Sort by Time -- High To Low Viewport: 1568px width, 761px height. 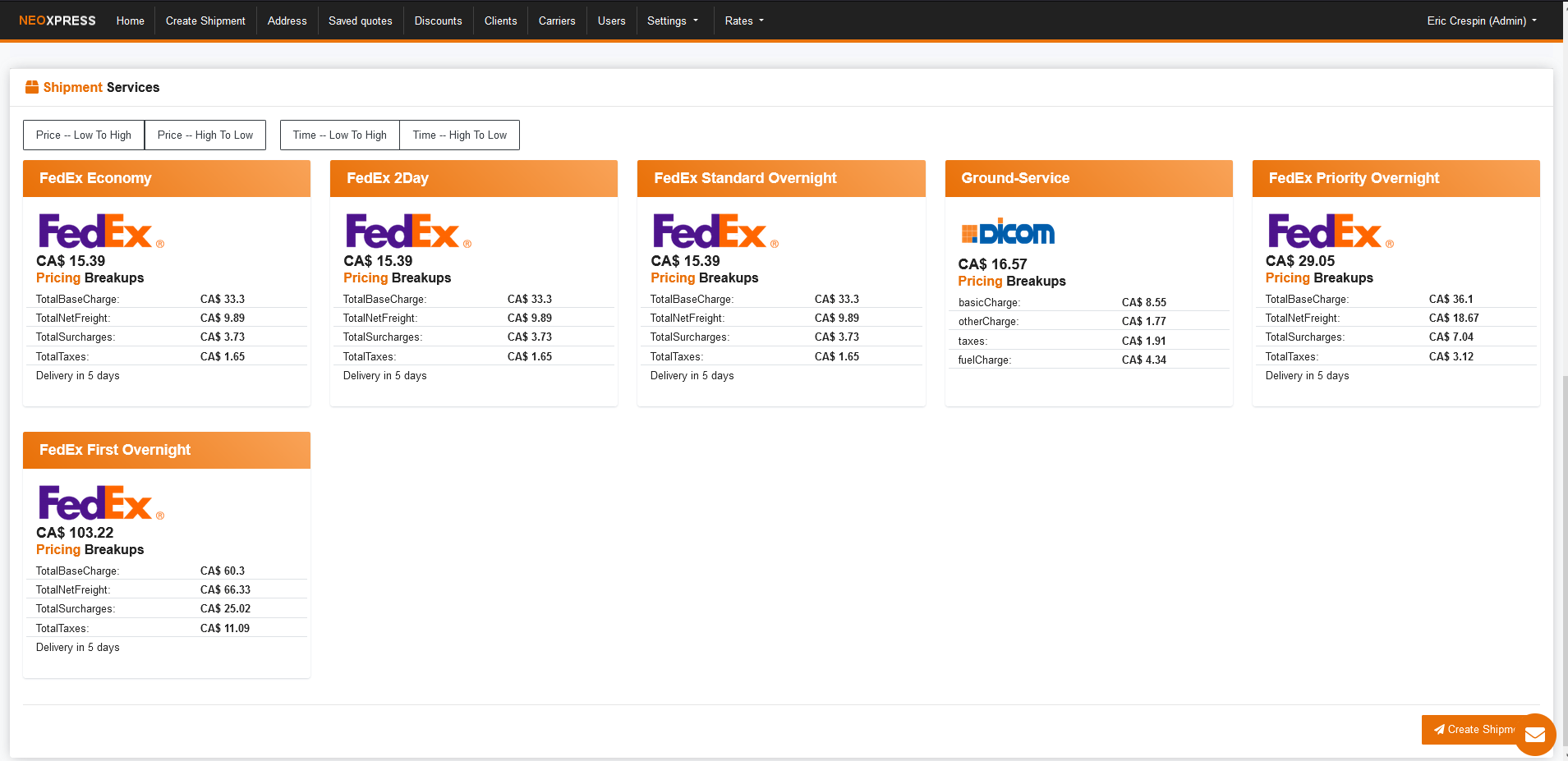coord(460,135)
